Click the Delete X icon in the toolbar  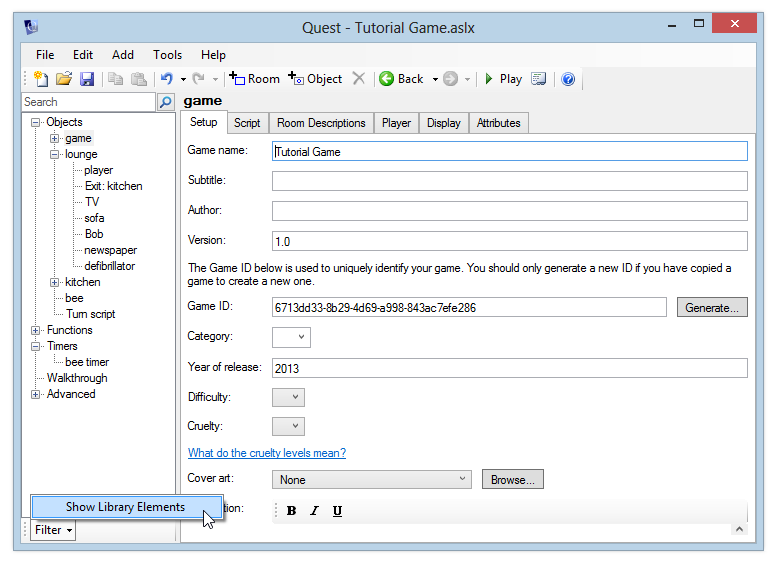pos(359,79)
